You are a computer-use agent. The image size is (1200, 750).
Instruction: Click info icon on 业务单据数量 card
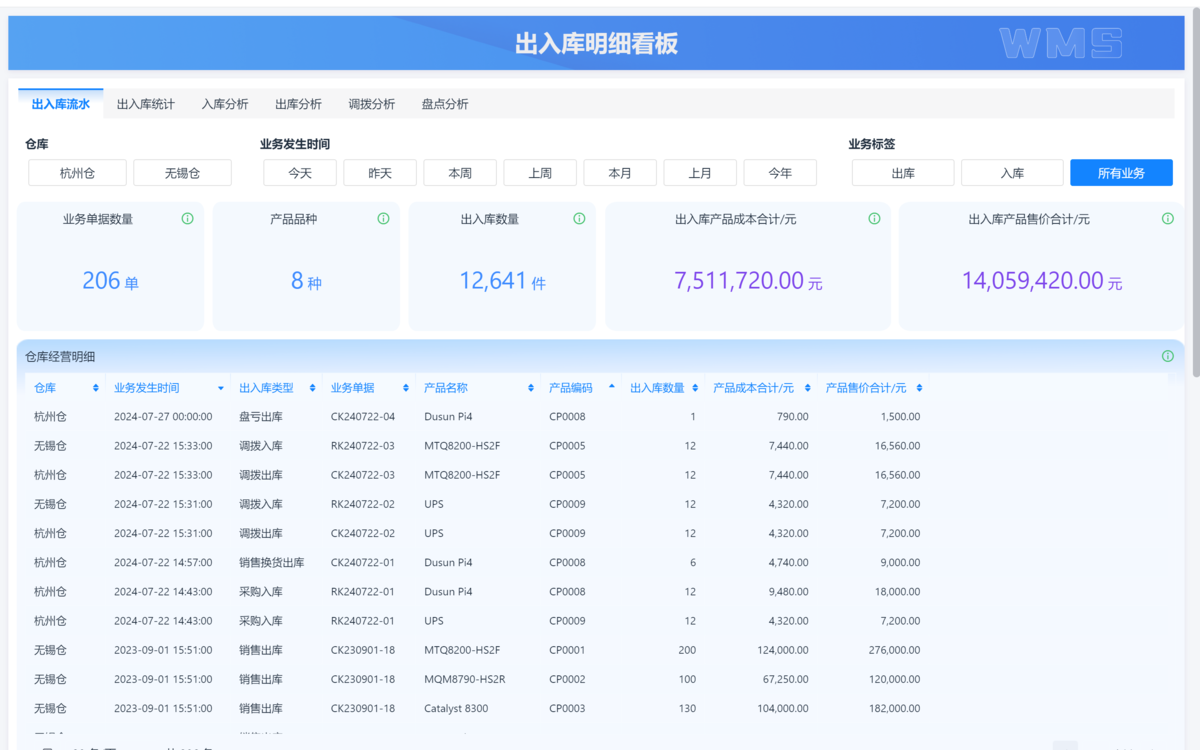pos(187,219)
